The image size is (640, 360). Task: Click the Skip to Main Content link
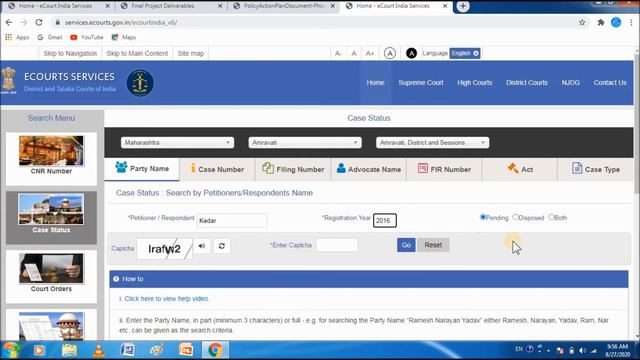click(x=137, y=53)
